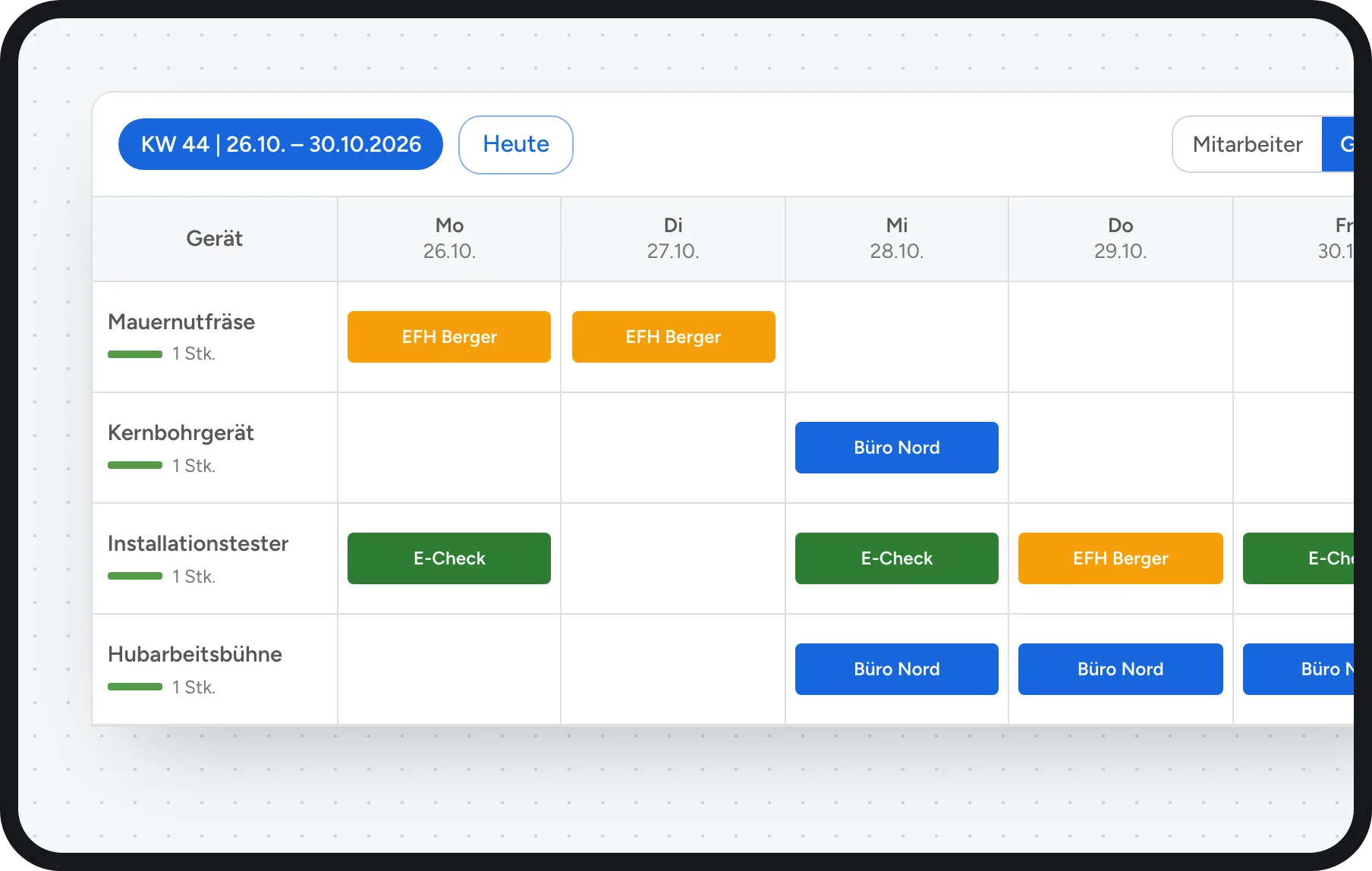Click the Gerät column header

215,239
